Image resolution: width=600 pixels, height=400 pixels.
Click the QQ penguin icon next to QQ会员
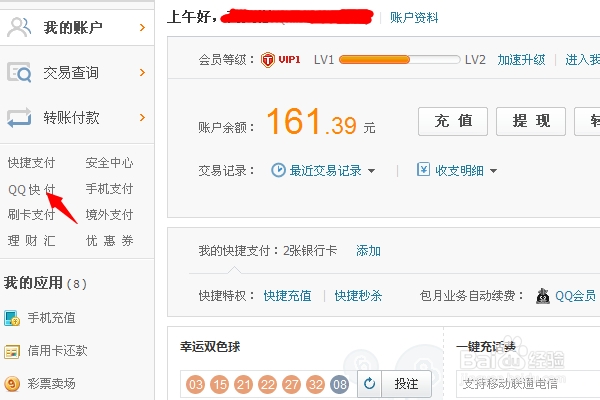pos(543,296)
